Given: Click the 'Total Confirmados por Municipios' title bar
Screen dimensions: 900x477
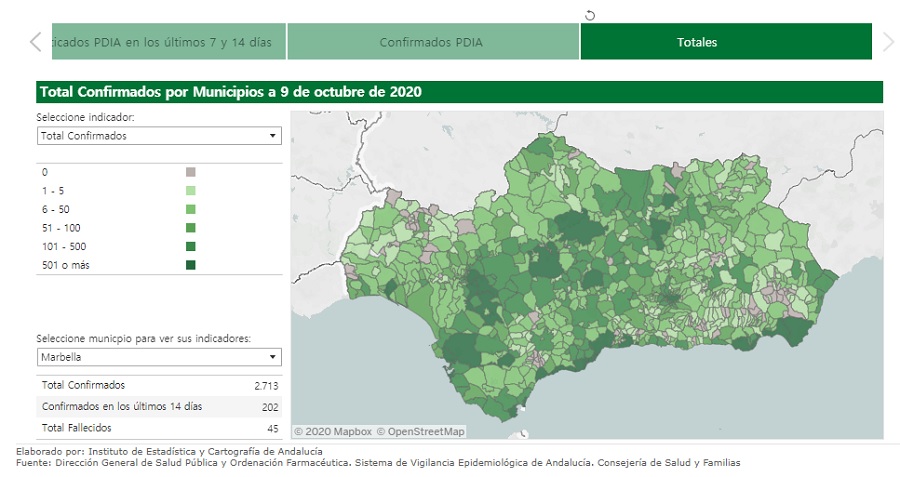Looking at the screenshot, I should click(x=459, y=92).
